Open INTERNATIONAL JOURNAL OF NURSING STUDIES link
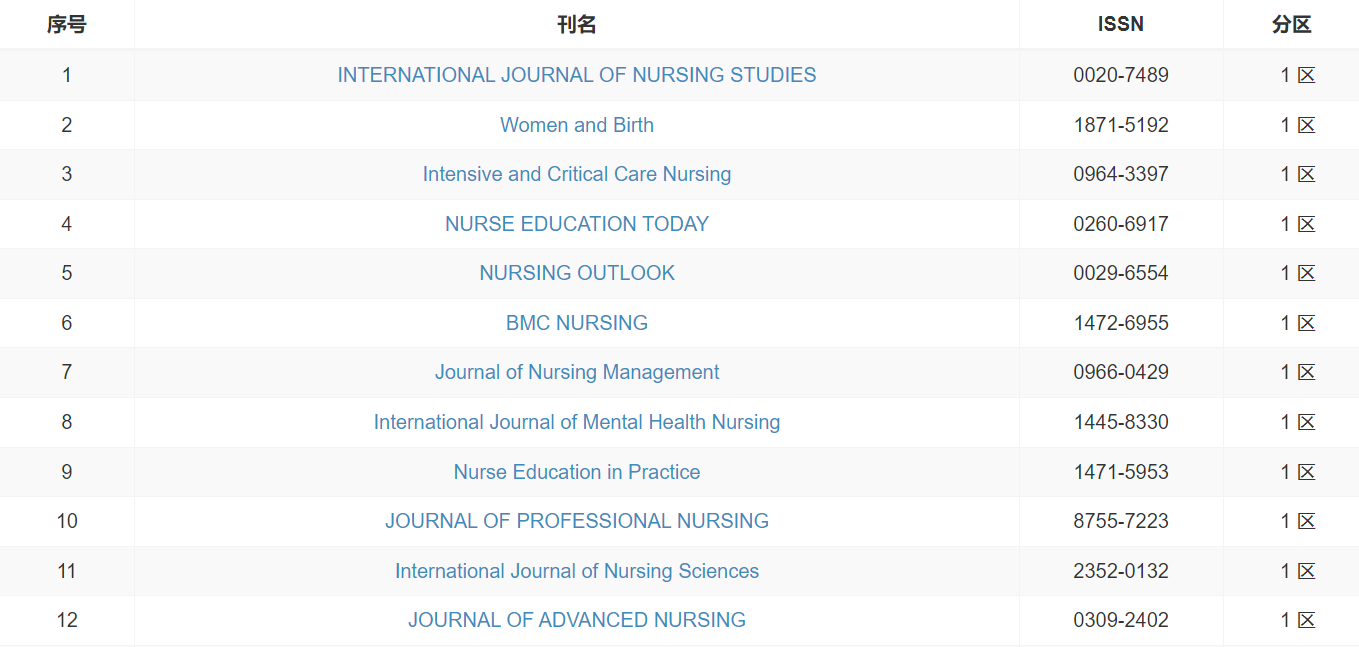 [577, 75]
